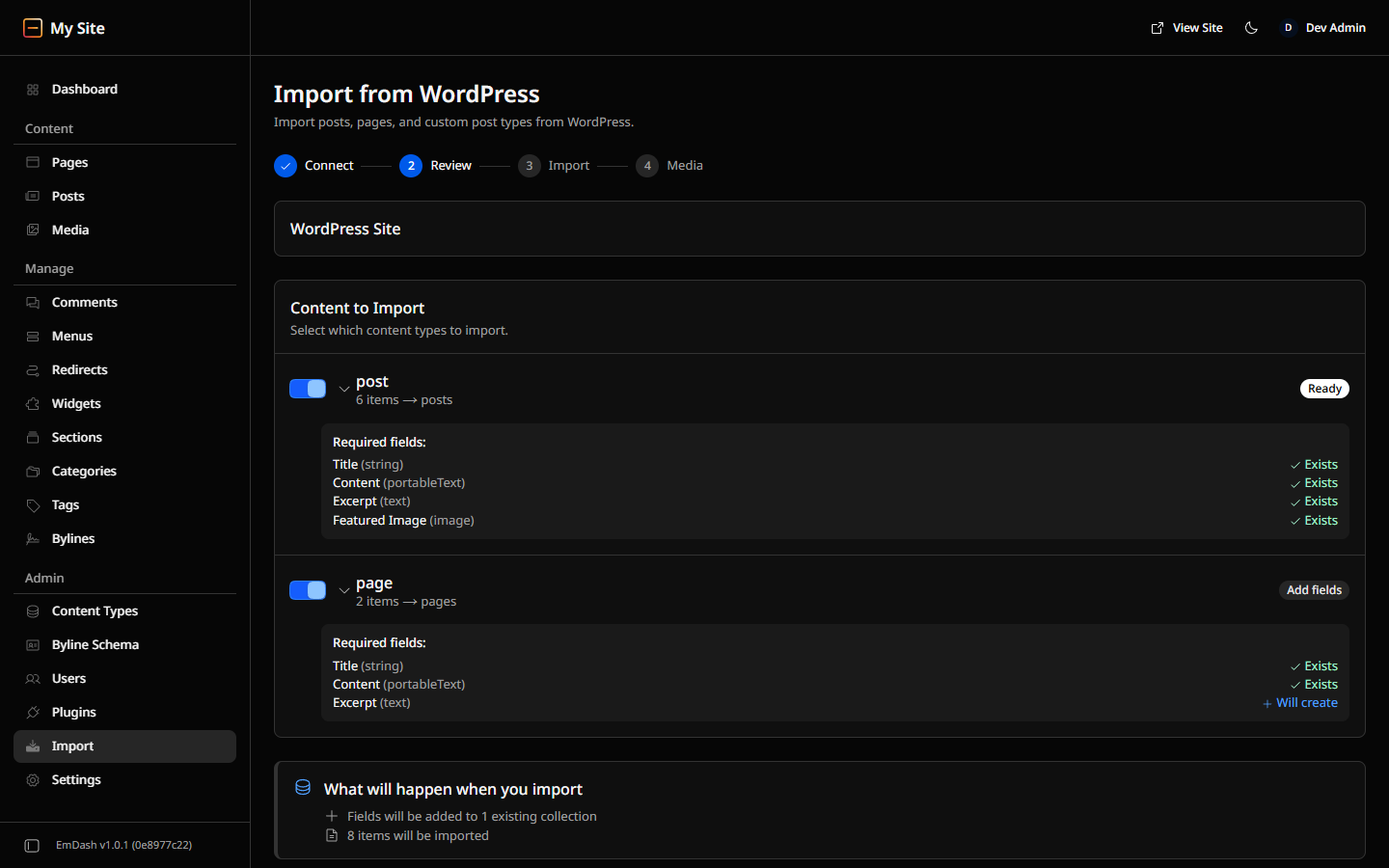Click the Widgets puzzle icon
Image resolution: width=1389 pixels, height=868 pixels.
pos(33,404)
